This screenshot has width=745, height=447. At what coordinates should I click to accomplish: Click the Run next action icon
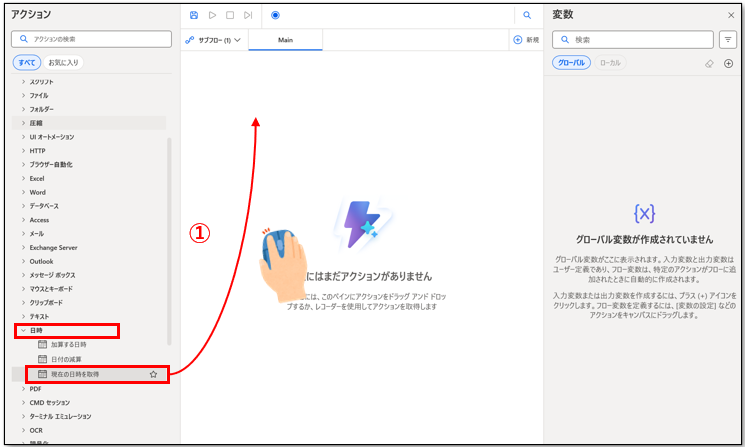pyautogui.click(x=247, y=15)
